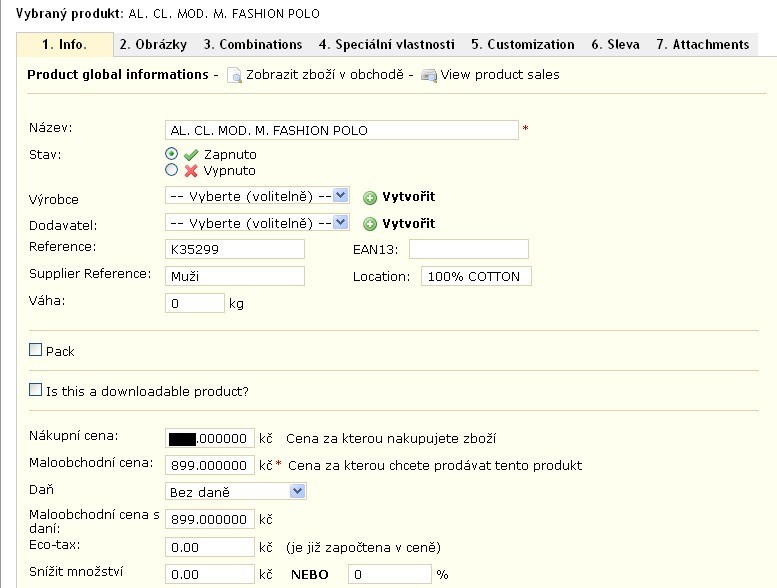Open the Dodavatel supplier dropdown
777x588 pixels.
[257, 223]
